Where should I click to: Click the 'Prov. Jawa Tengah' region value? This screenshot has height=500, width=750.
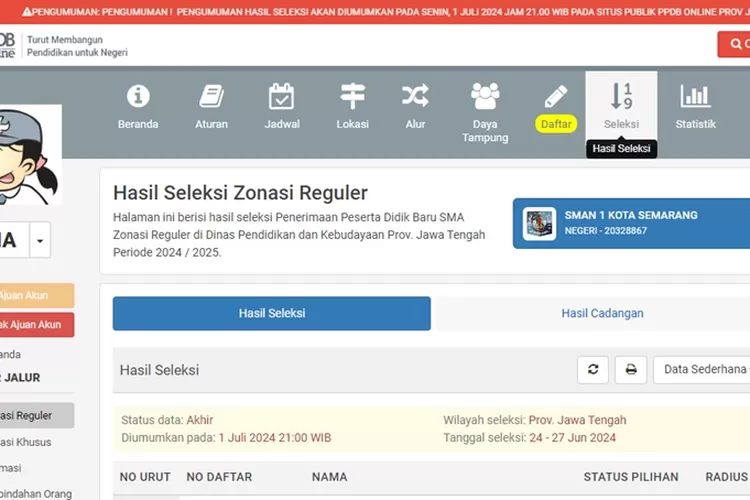tap(577, 420)
